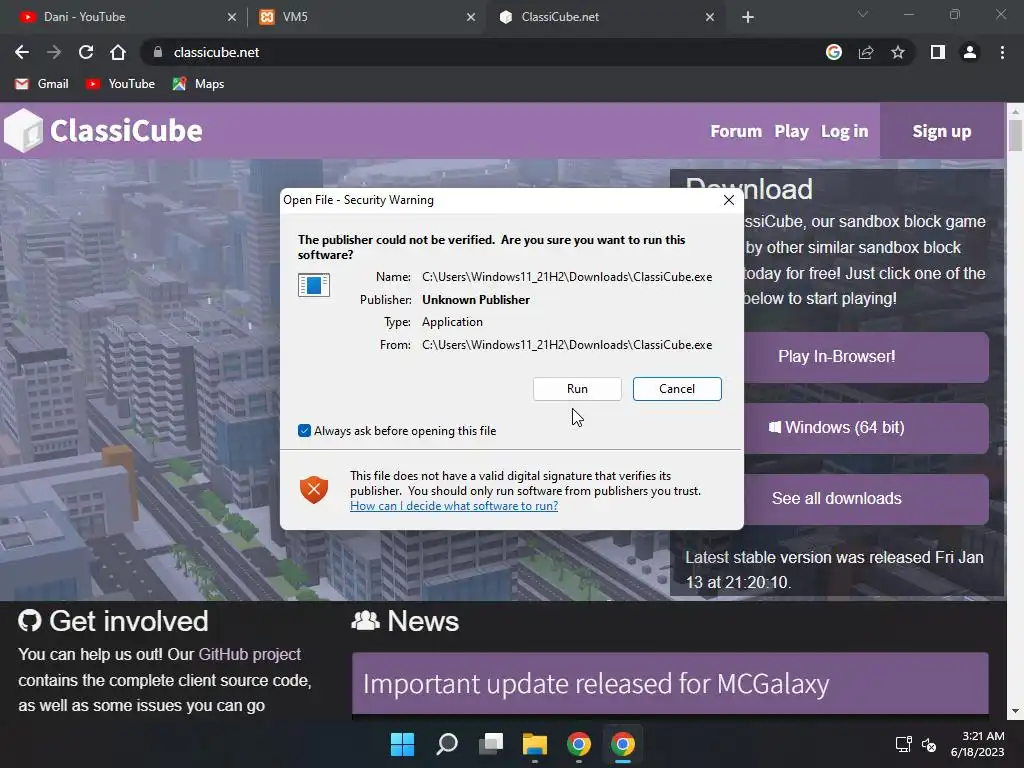Viewport: 1024px width, 768px height.
Task: Open the Maps bookmark
Action: click(x=199, y=84)
